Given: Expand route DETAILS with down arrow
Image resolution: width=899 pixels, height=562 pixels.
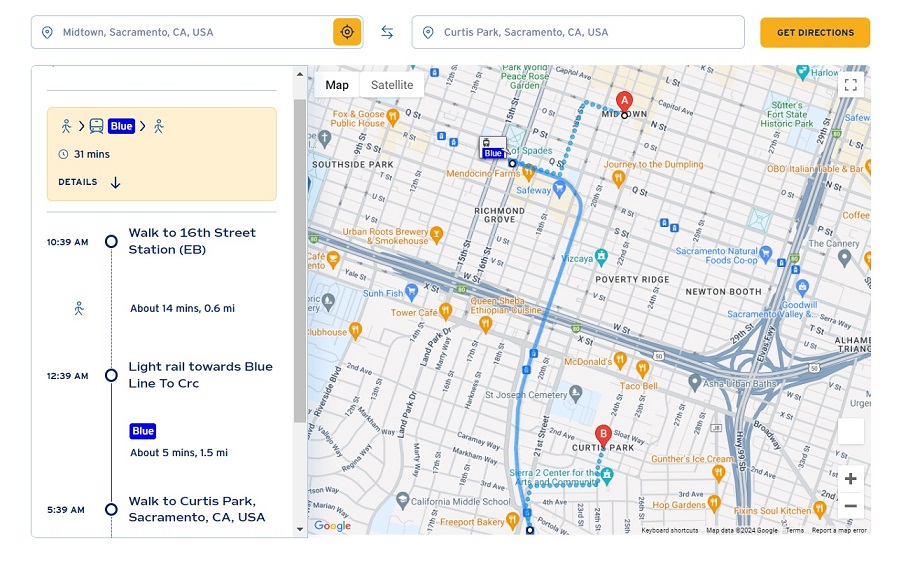Looking at the screenshot, I should click(x=90, y=182).
